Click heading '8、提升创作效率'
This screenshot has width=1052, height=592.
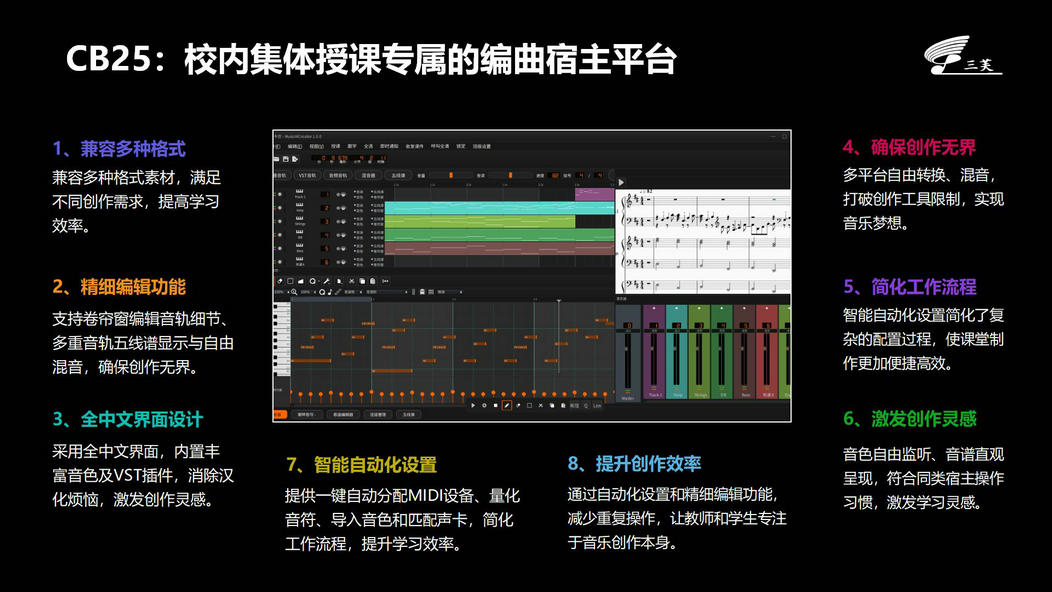coord(634,463)
